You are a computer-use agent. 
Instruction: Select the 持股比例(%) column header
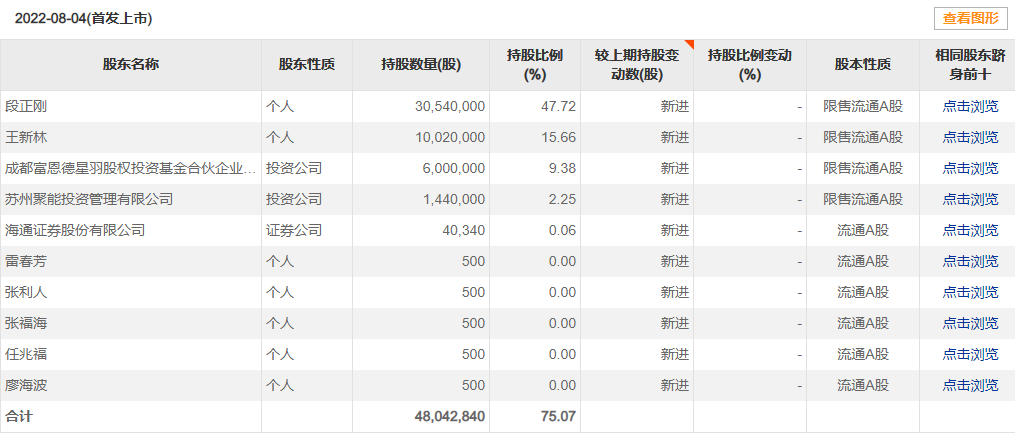click(x=534, y=65)
